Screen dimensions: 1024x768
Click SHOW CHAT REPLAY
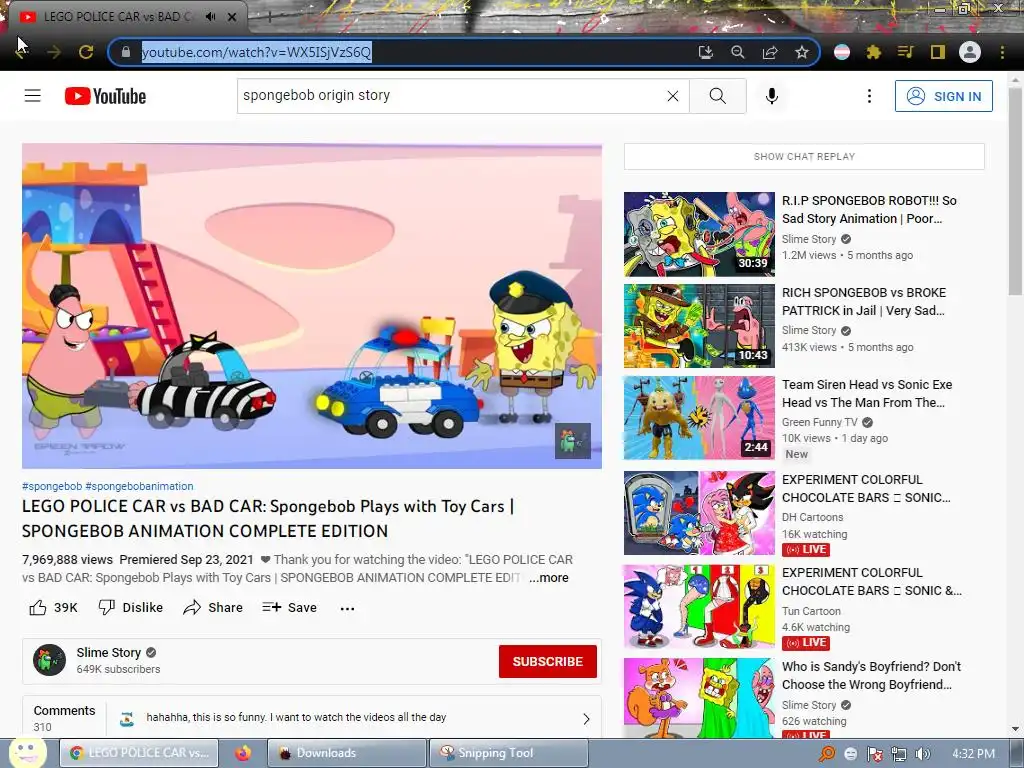[x=804, y=157]
